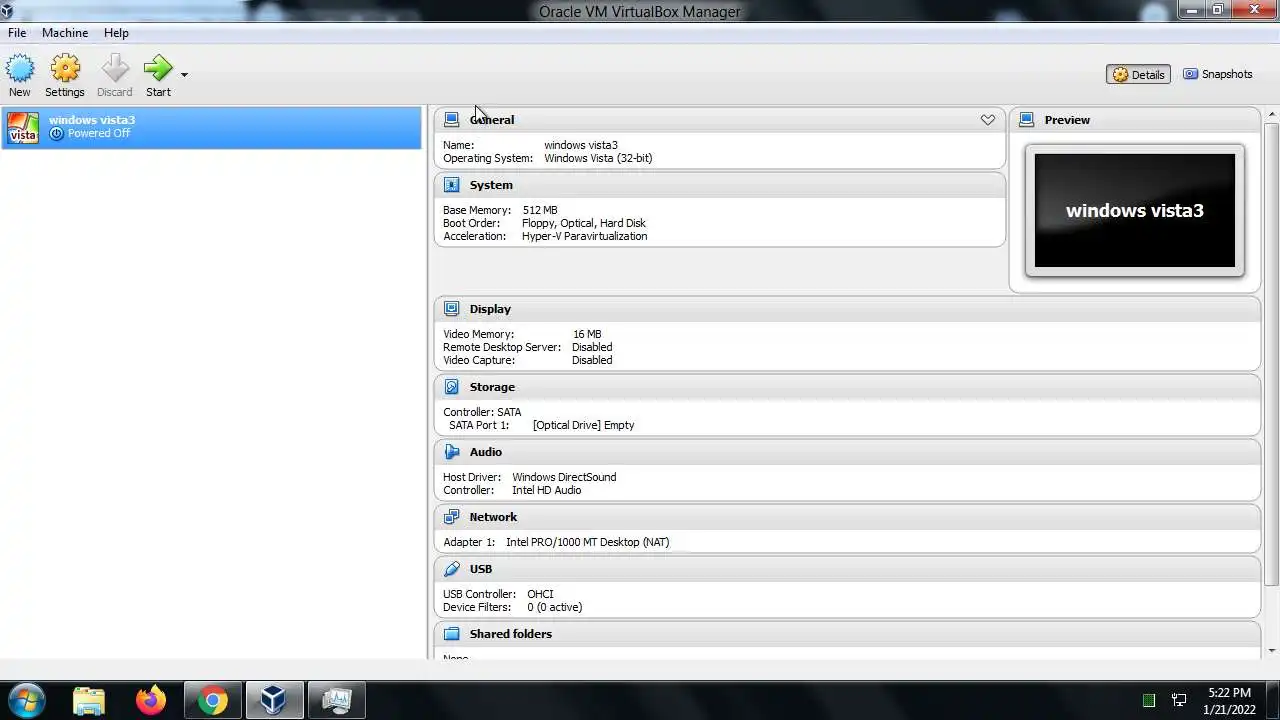Open the Audio settings header link
Viewport: 1280px width, 720px height.
pos(486,452)
